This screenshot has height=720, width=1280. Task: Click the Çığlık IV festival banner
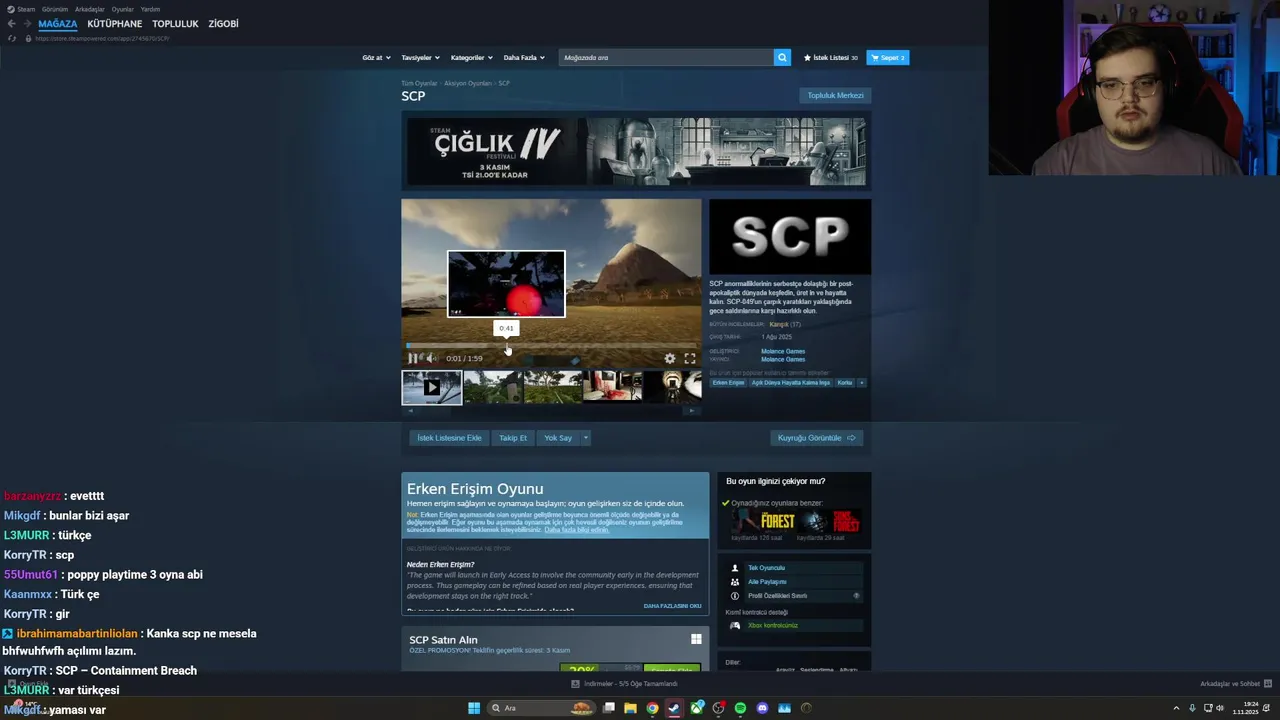[x=636, y=151]
